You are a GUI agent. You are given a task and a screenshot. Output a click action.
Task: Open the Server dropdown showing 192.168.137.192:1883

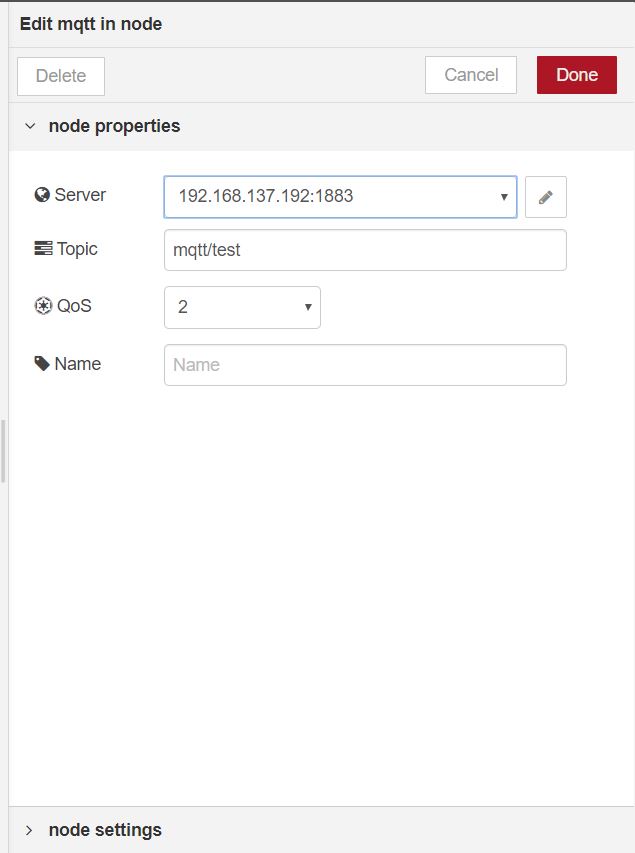(x=340, y=197)
